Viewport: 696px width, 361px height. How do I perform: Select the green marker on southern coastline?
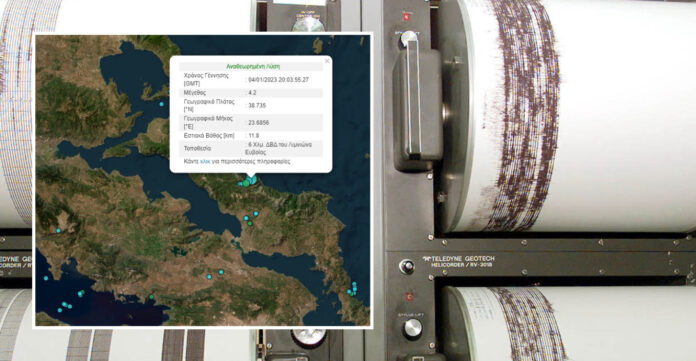[151, 297]
